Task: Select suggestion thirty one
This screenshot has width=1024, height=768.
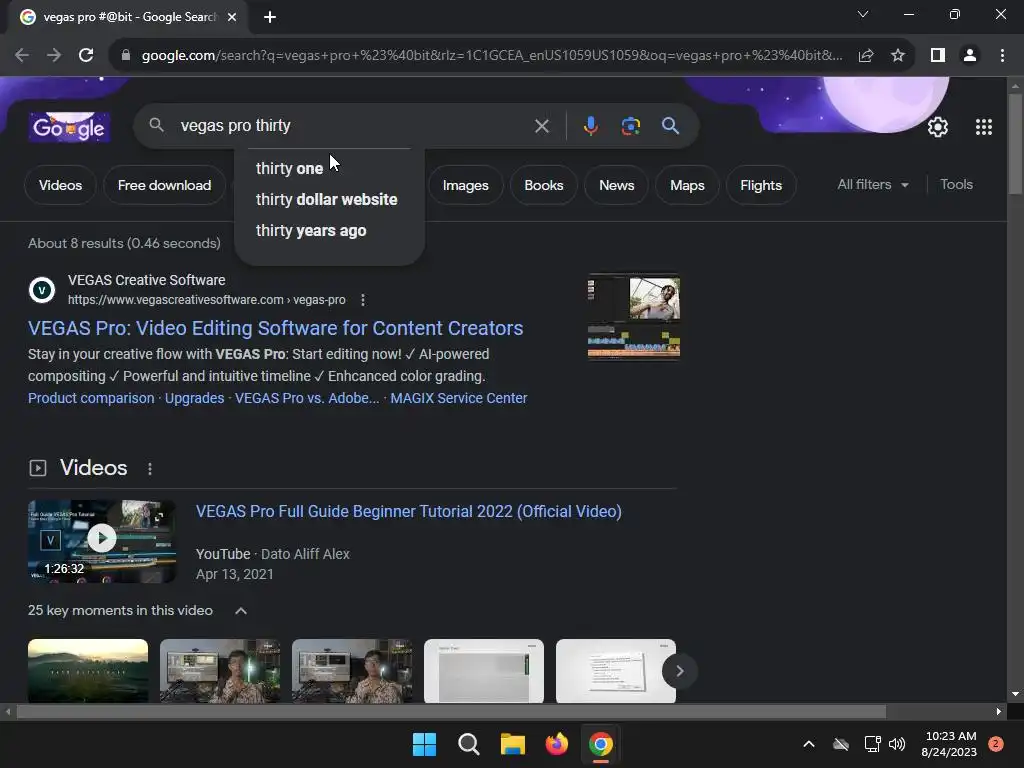Action: (330, 168)
